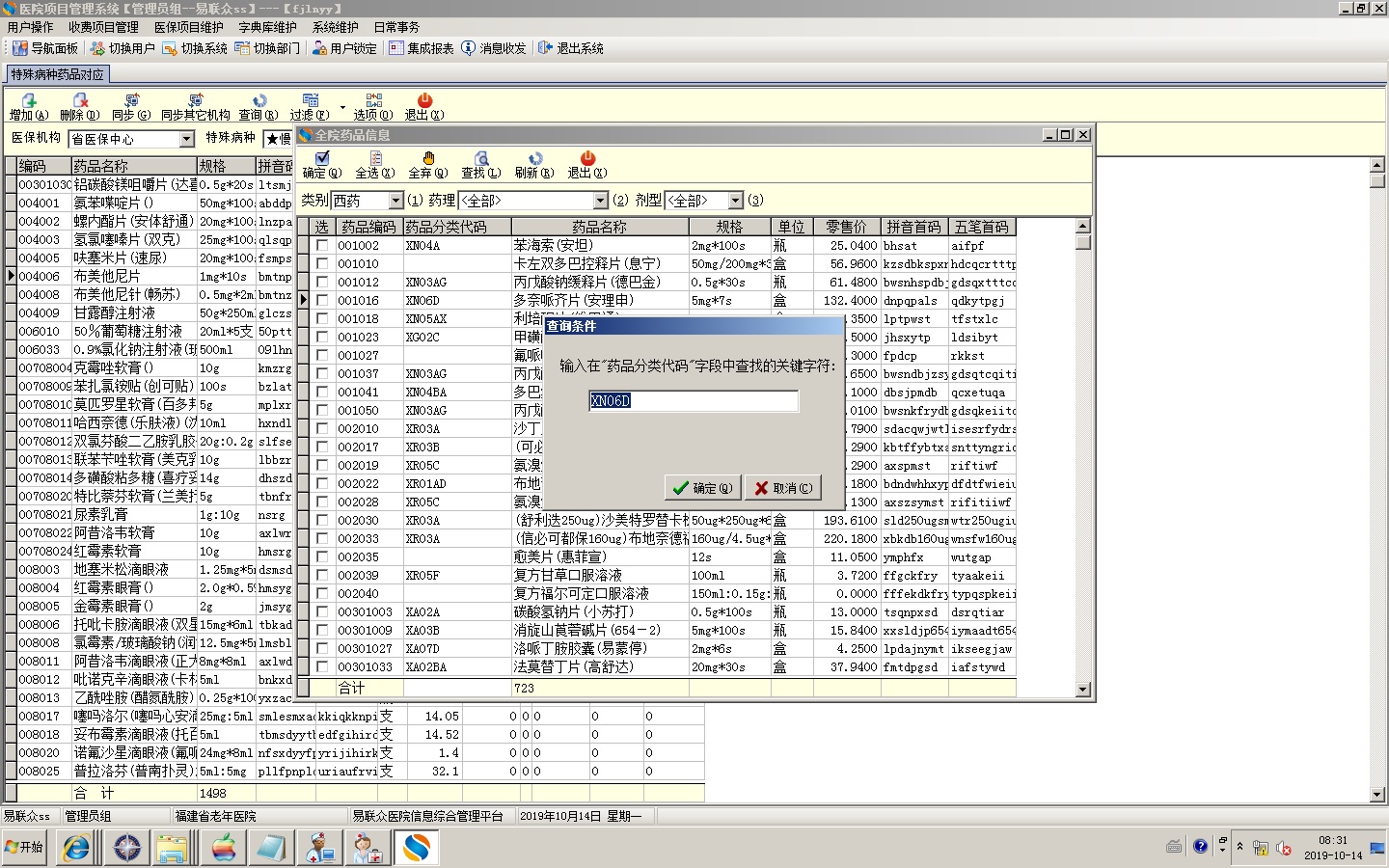Click the 删除 (Delete) toolbar icon
Viewport: 1389px width, 868px height.
pos(80,101)
